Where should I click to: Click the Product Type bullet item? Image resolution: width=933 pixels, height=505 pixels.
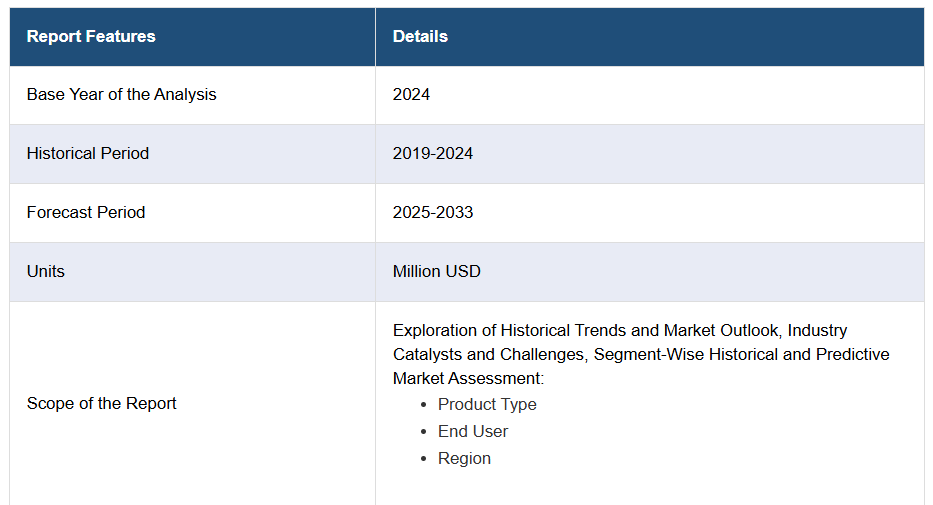[x=487, y=404]
